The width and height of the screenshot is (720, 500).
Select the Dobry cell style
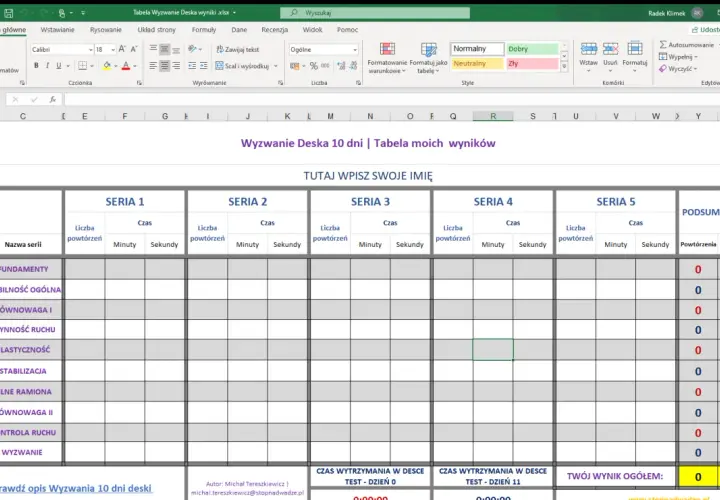pos(533,48)
